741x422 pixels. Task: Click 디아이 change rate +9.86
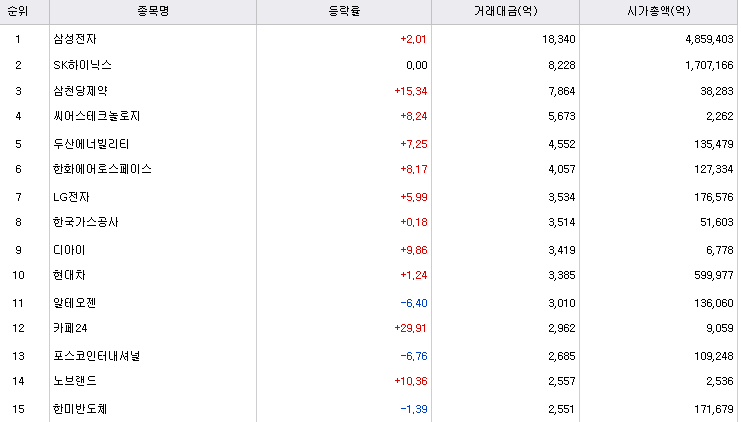pyautogui.click(x=414, y=250)
